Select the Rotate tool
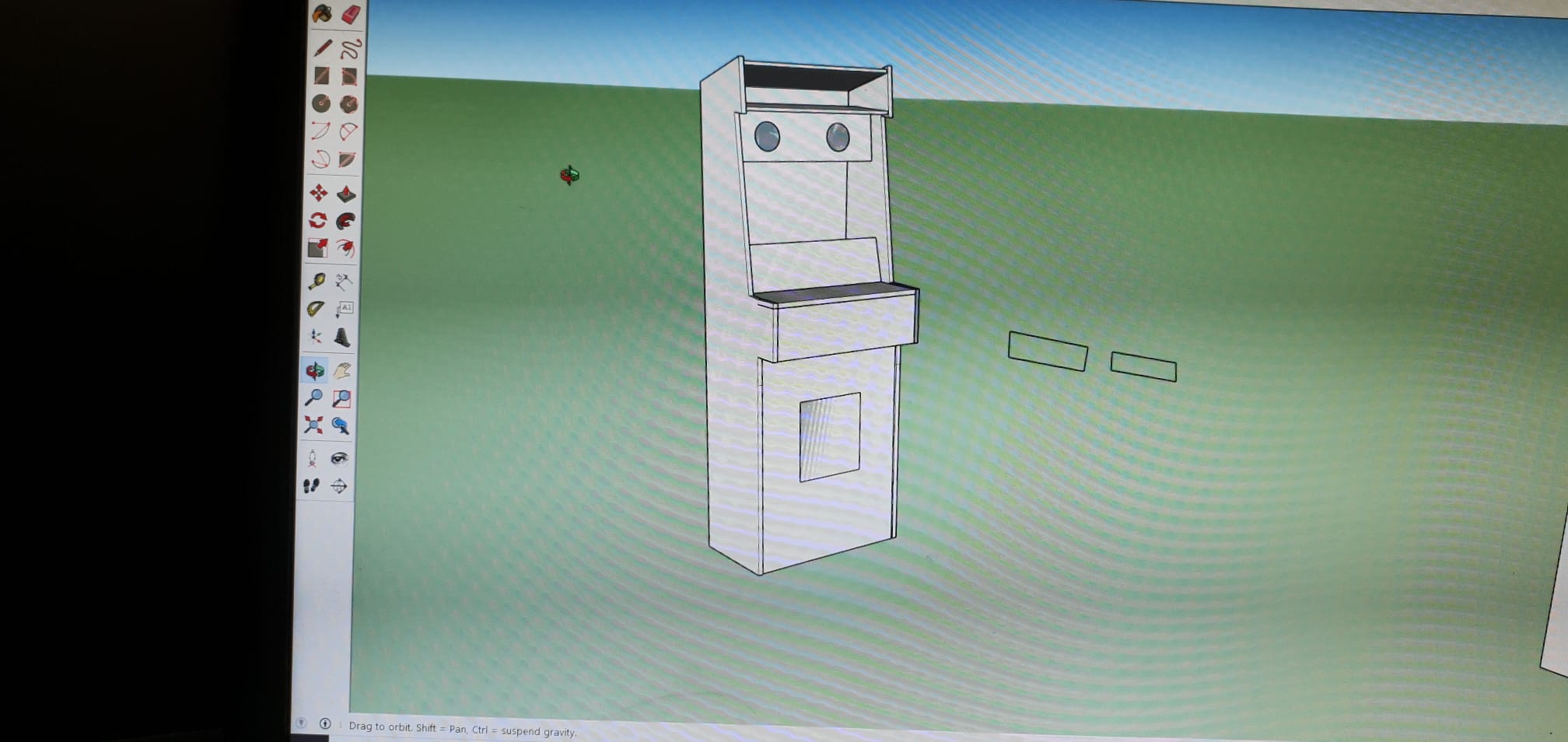This screenshot has width=1568, height=742. [317, 221]
